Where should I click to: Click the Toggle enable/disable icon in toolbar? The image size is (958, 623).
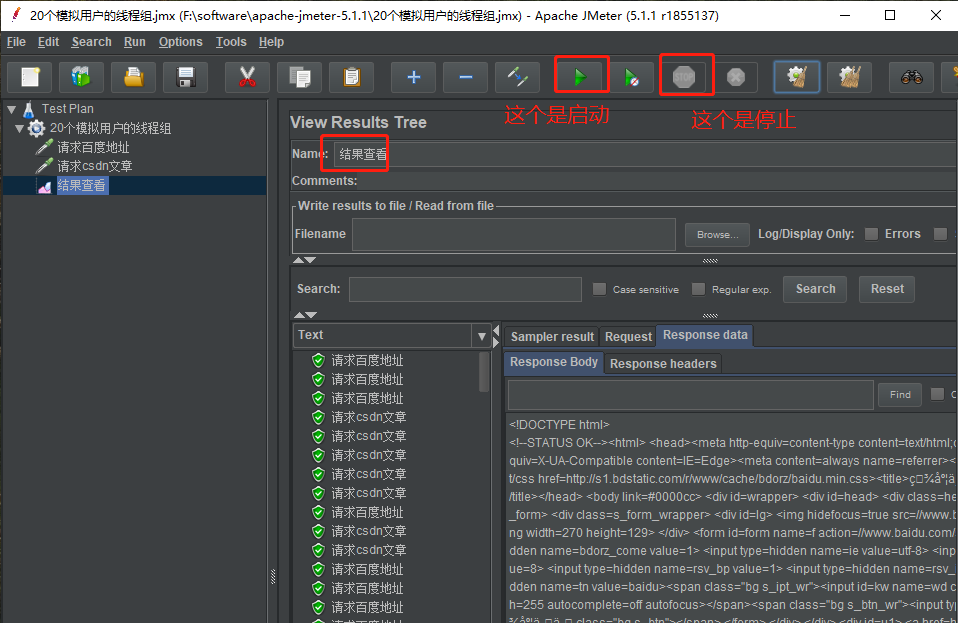click(517, 78)
